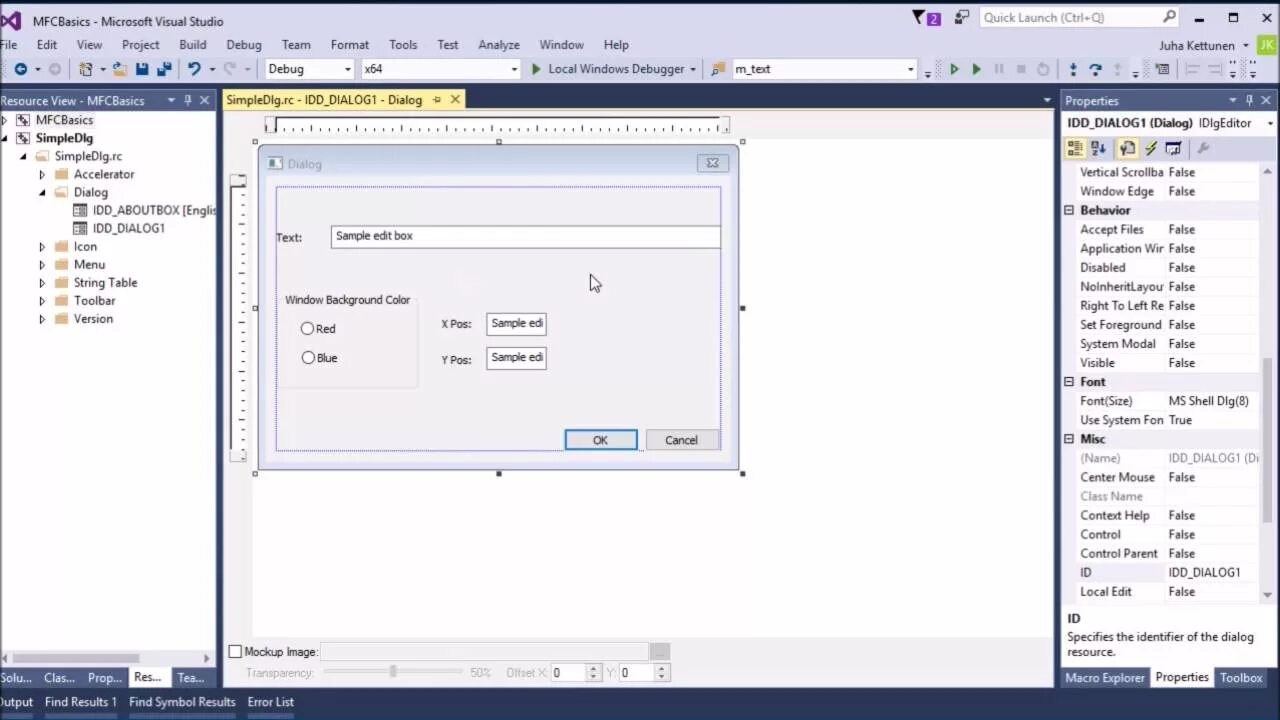Click the Transparency slider handle

click(x=393, y=672)
